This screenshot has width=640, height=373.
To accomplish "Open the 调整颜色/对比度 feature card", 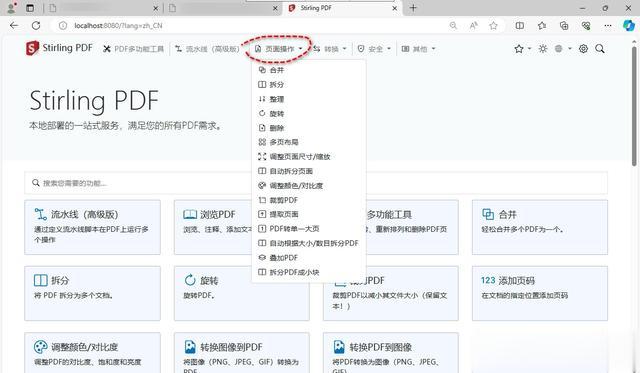I will pos(93,353).
